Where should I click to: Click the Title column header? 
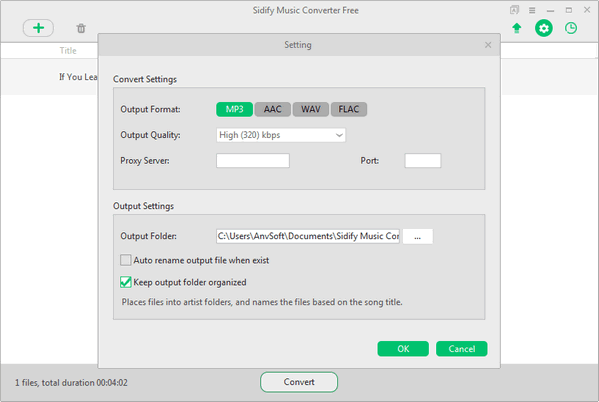click(x=68, y=50)
